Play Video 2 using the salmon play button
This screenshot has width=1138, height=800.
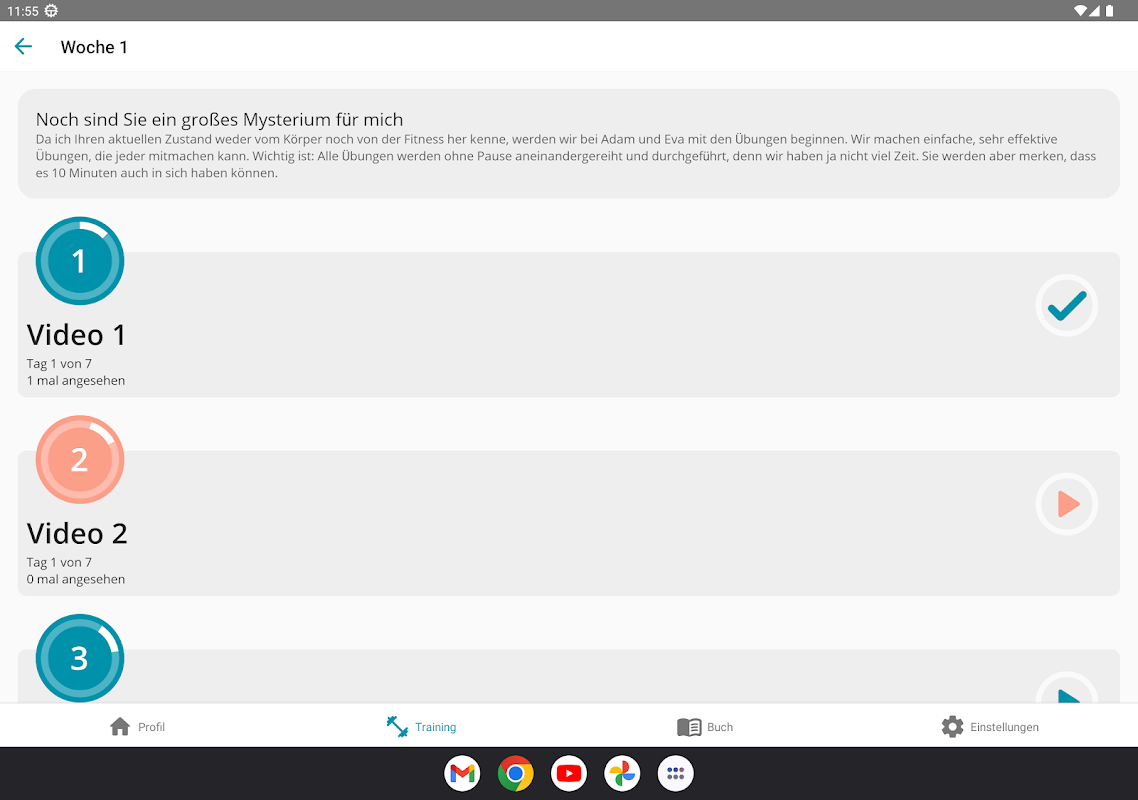click(x=1066, y=504)
